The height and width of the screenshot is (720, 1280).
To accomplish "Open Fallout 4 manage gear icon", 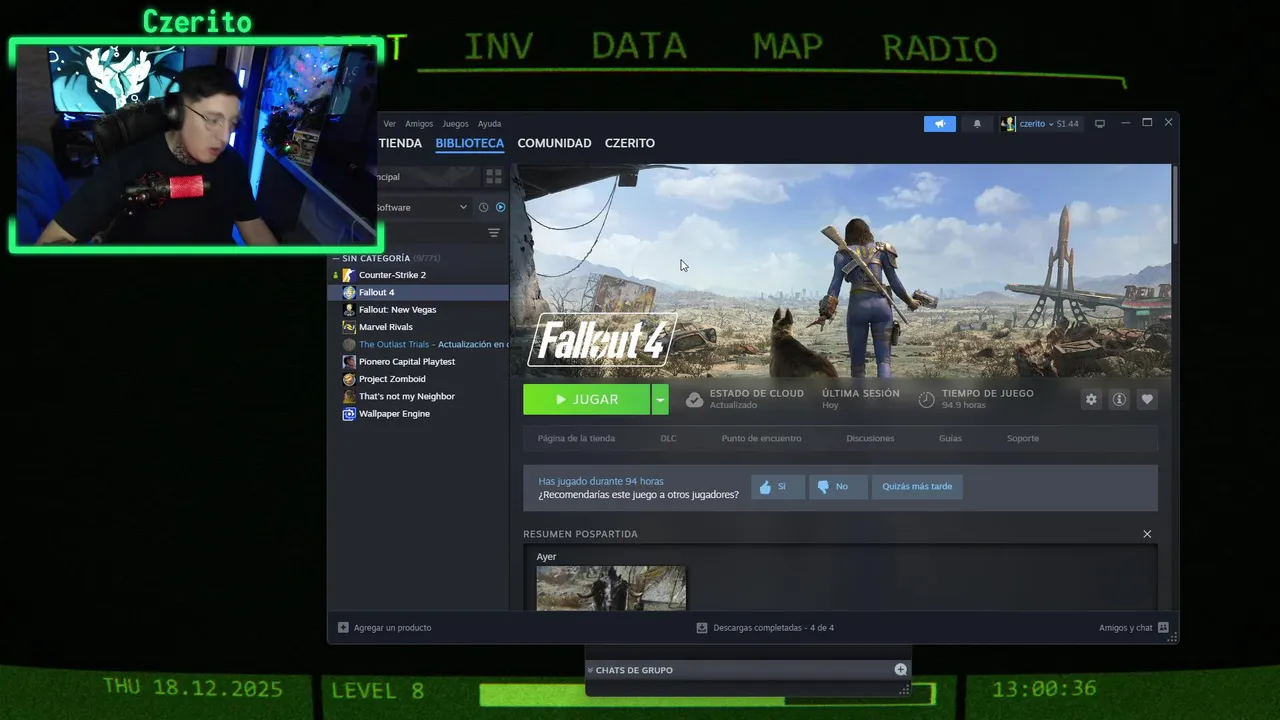I will [x=1091, y=399].
